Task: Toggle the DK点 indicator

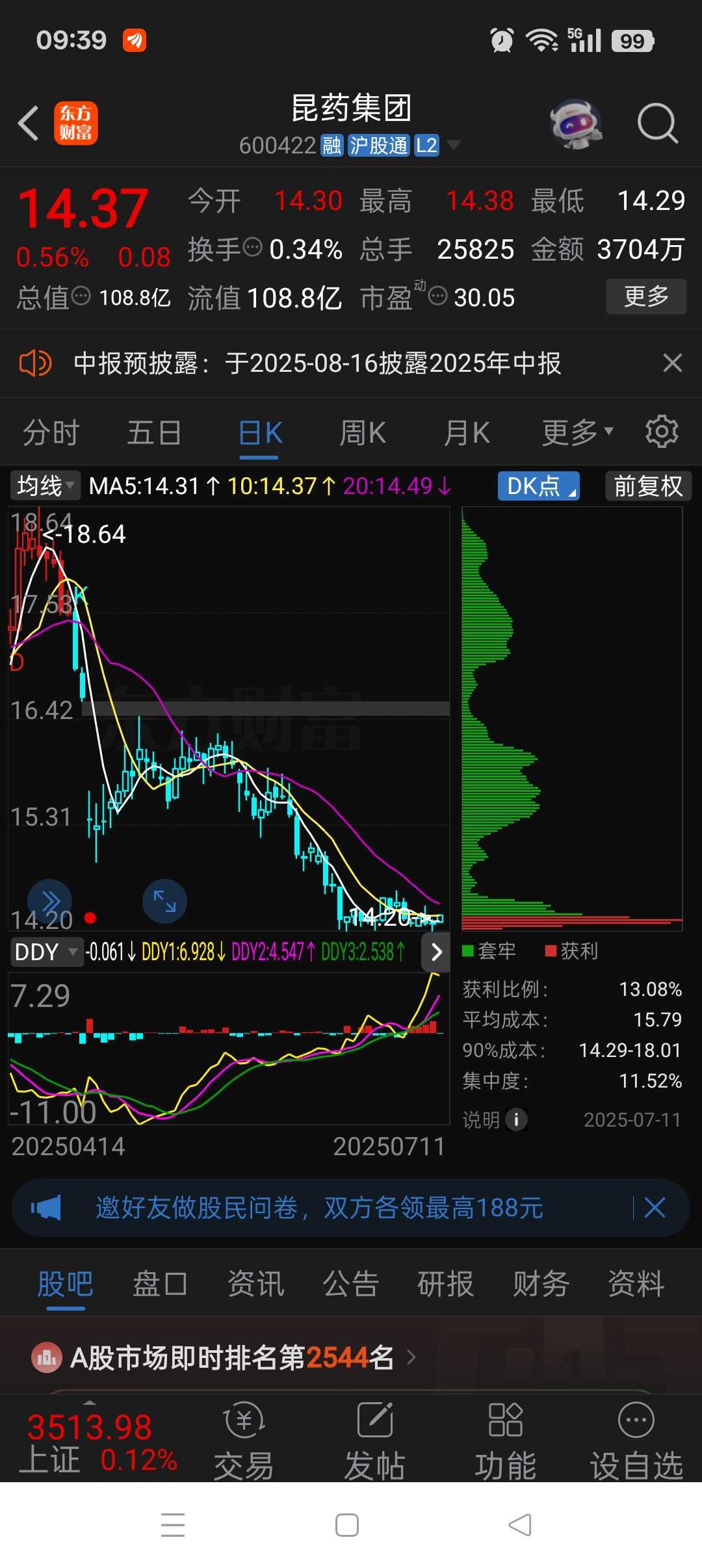Action: coord(539,486)
